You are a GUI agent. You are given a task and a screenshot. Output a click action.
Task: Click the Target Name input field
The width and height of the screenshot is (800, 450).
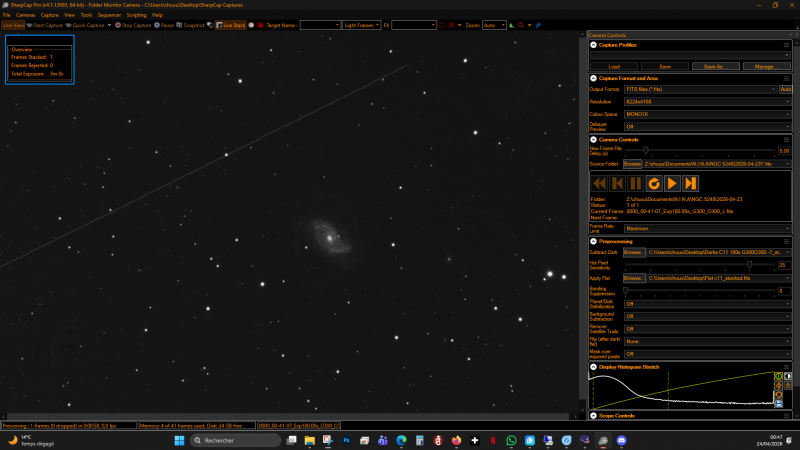320,25
